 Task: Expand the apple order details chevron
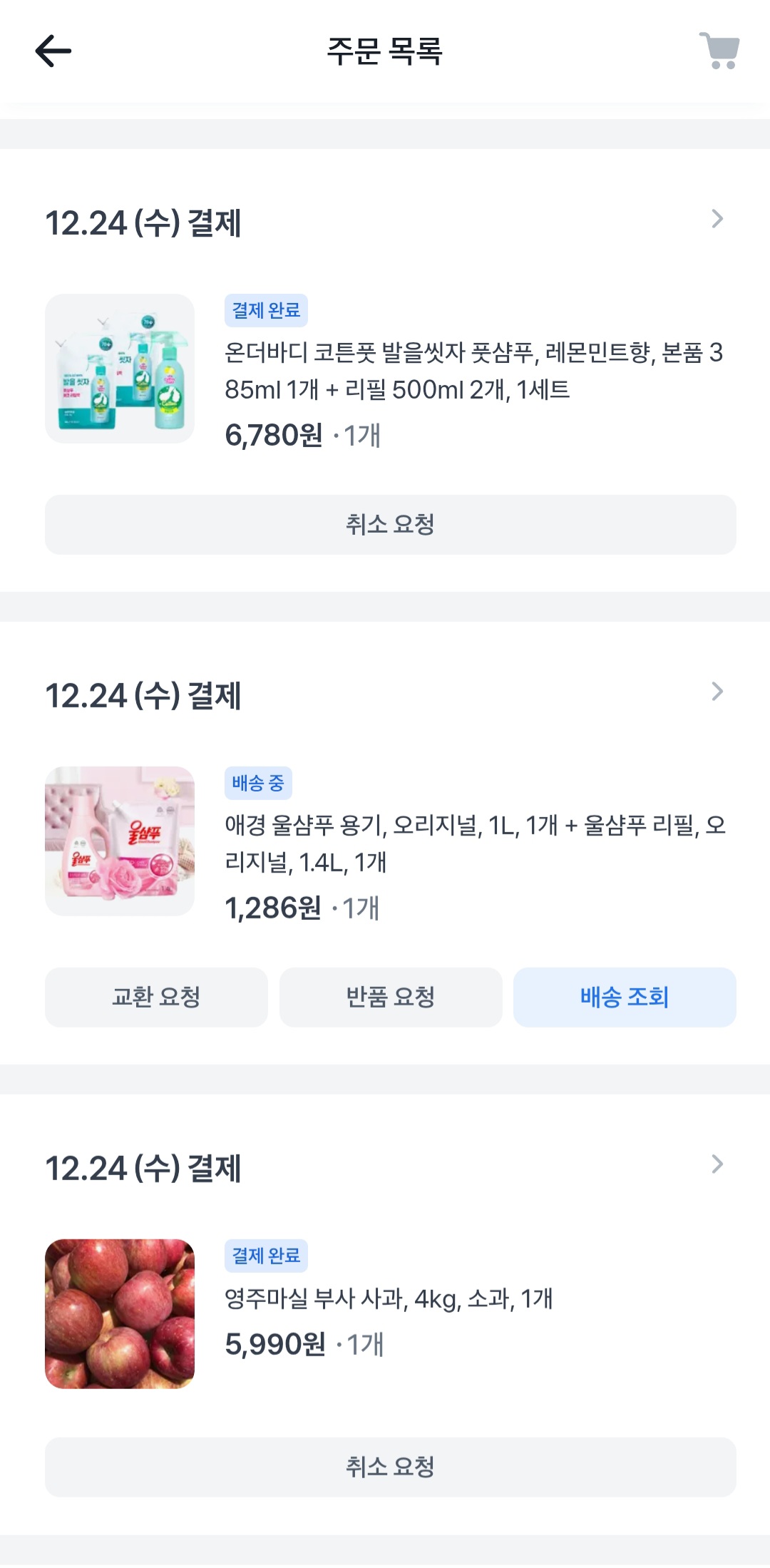717,1164
